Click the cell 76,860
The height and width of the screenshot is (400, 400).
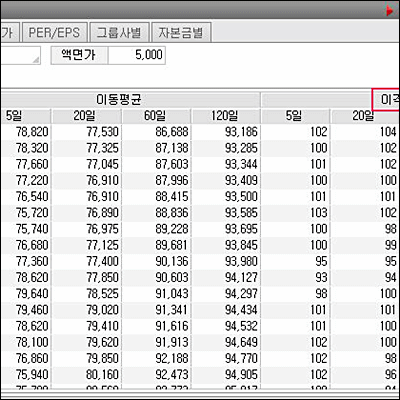pos(25,358)
